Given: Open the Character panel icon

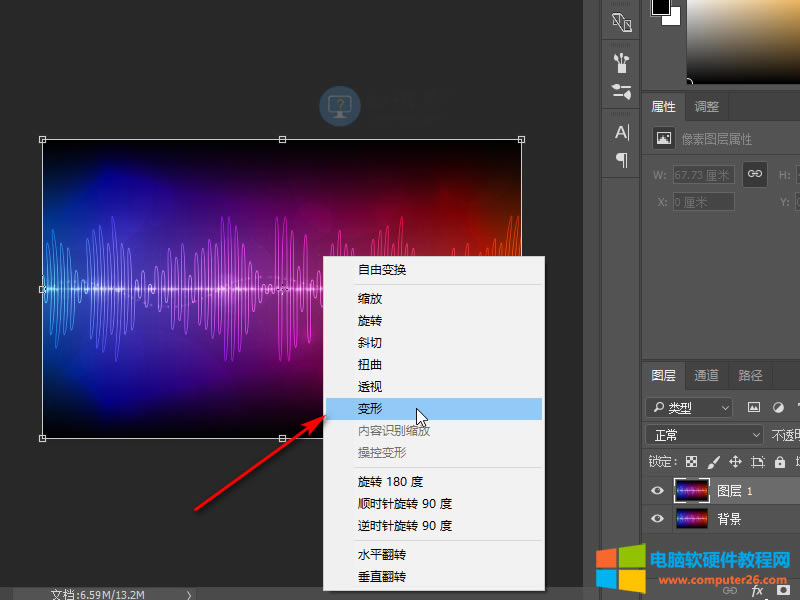Looking at the screenshot, I should pos(621,133).
